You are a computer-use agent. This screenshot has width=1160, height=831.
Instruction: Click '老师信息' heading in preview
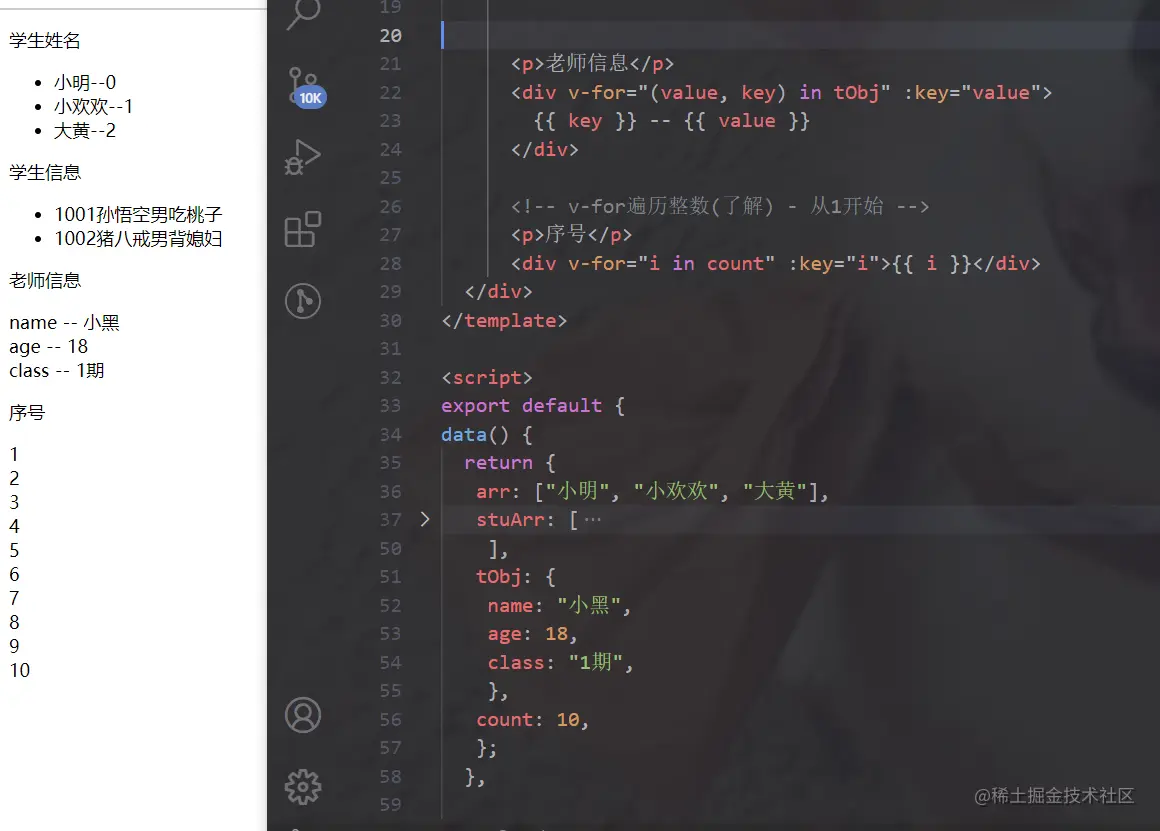coord(44,280)
